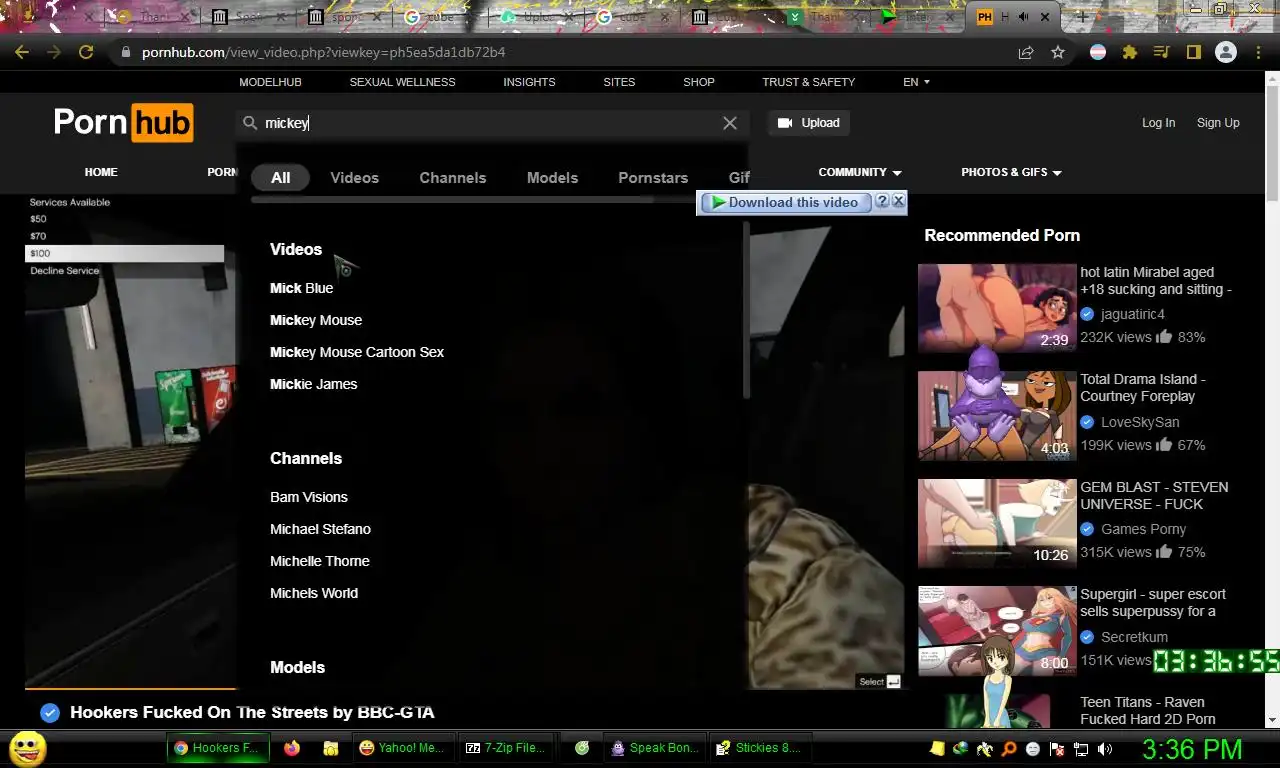The width and height of the screenshot is (1280, 768).
Task: Click the yellow sticky note tray icon
Action: (937, 749)
